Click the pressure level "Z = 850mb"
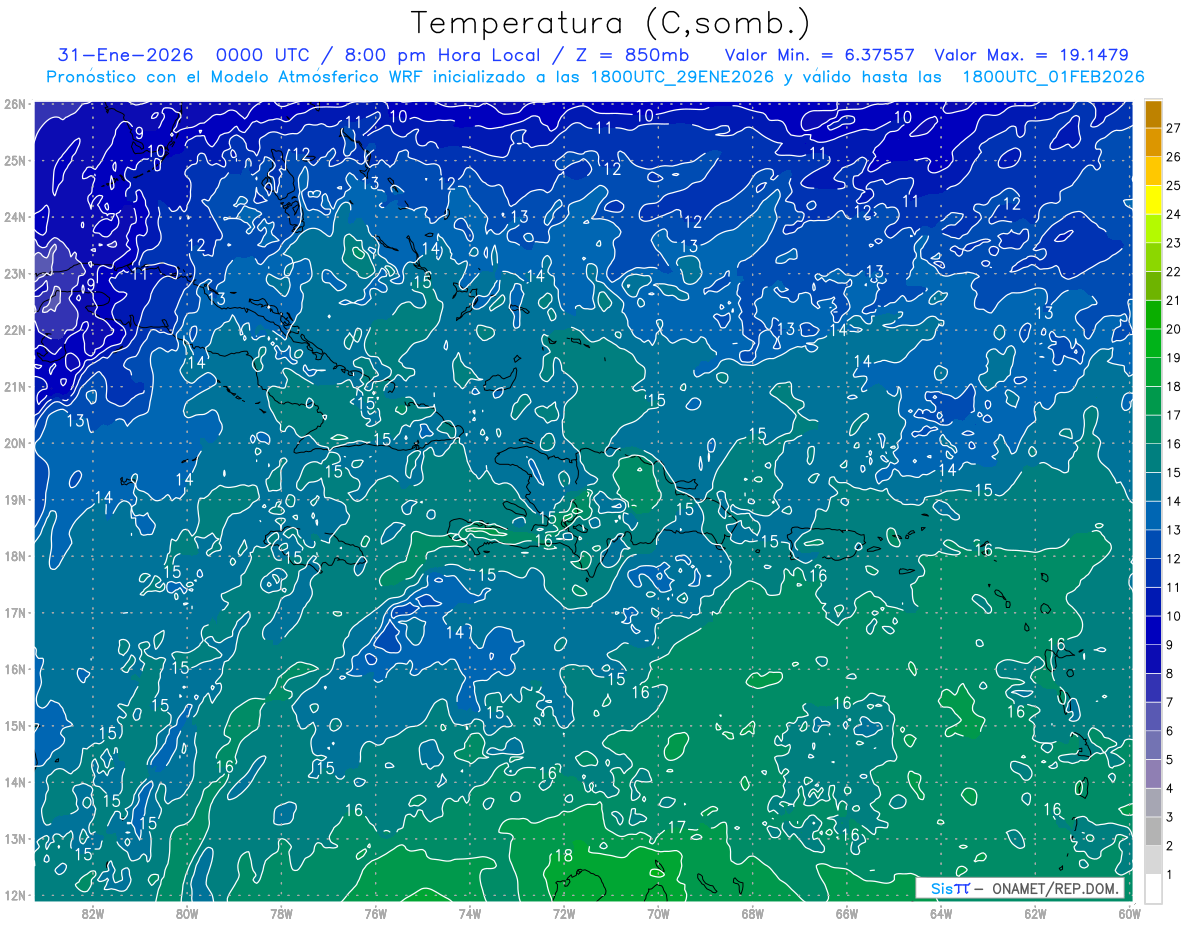Screen dimensions: 1200x927 pos(629,55)
